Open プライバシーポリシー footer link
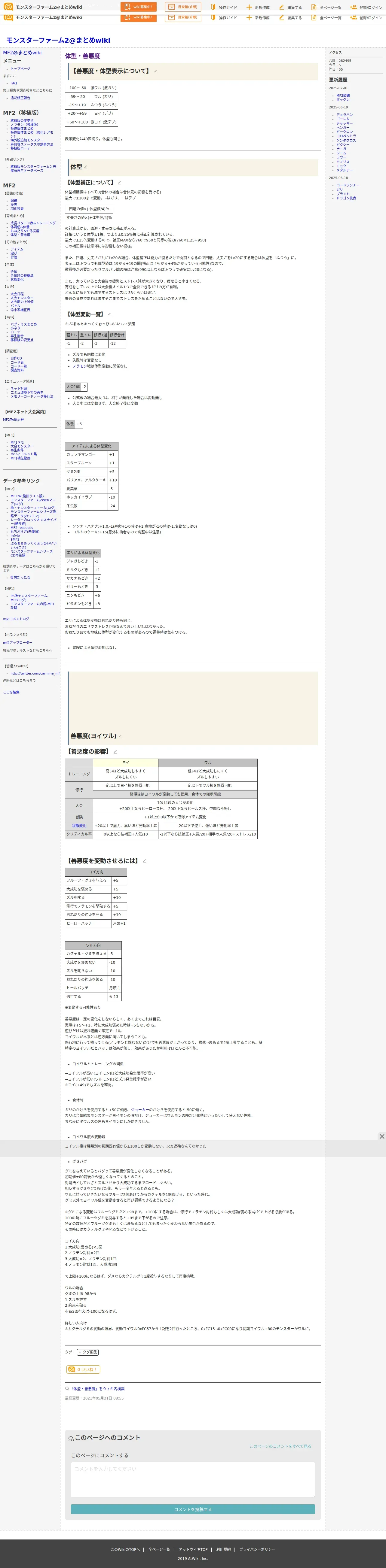 [x=257, y=1549]
